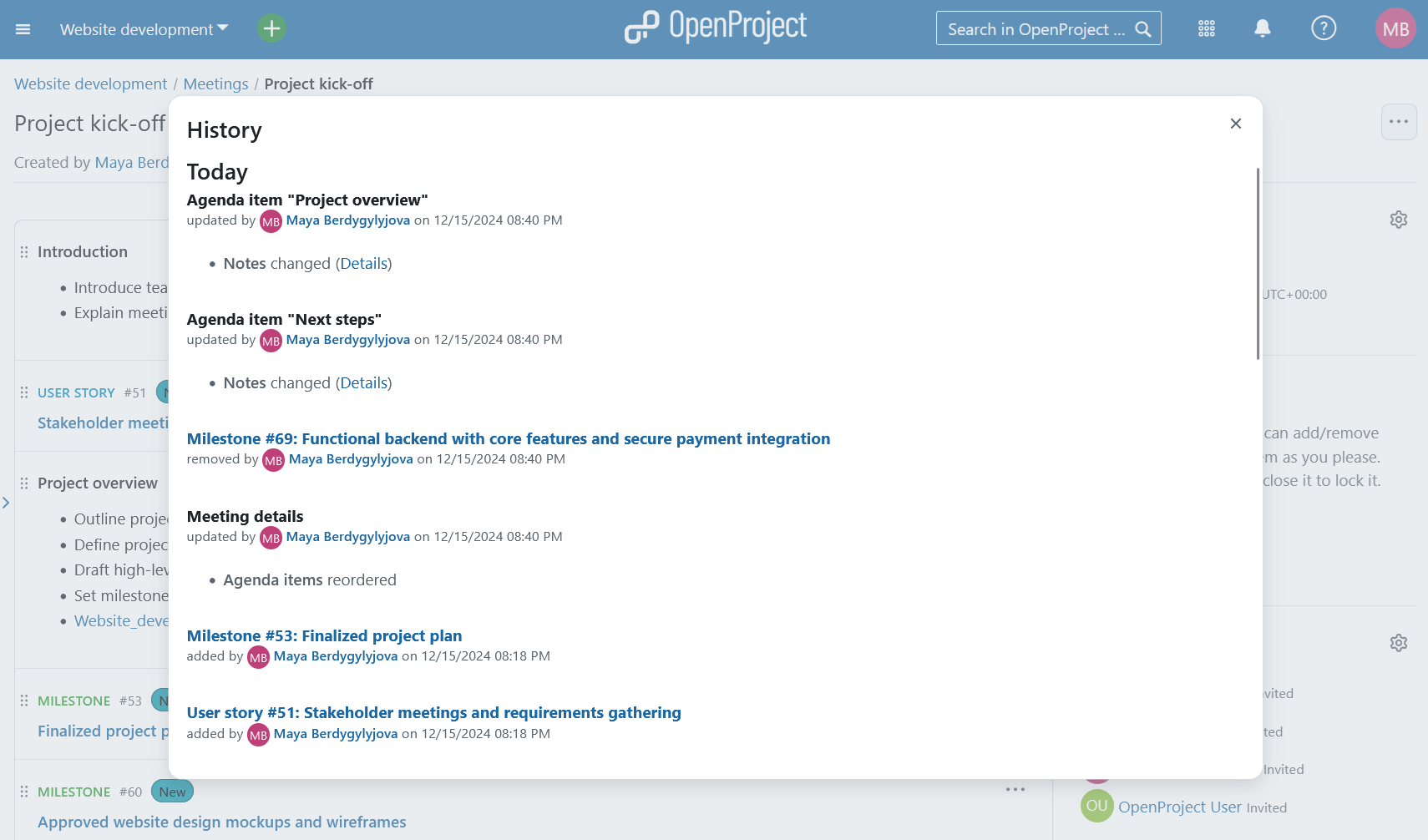Screen dimensions: 1428x840
Task: Open the MB avatar account menu
Action: [x=1395, y=28]
